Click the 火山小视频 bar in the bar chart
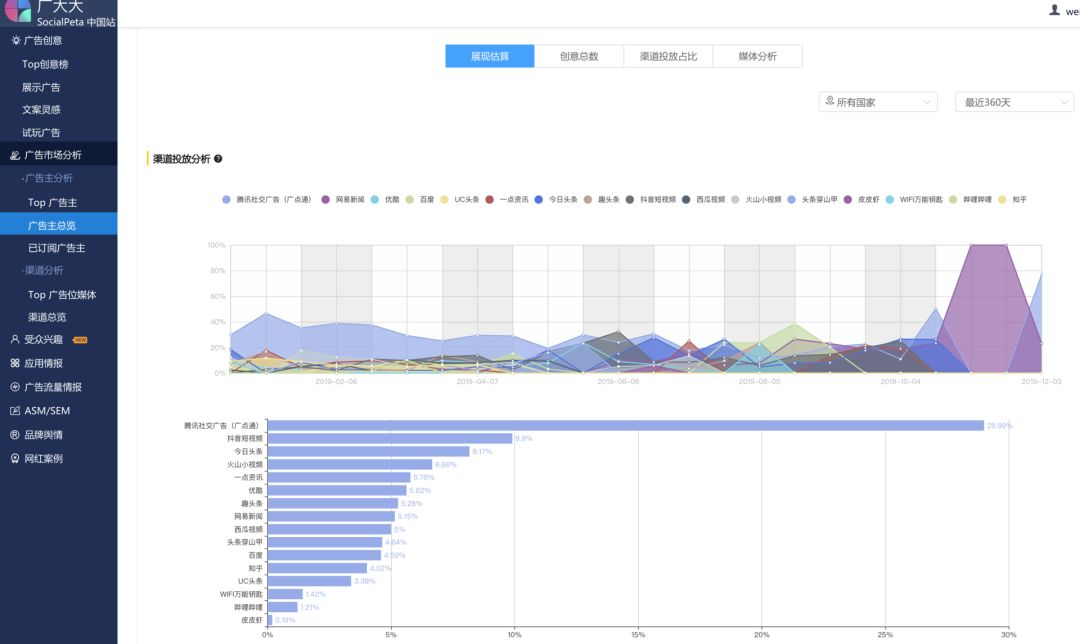The height and width of the screenshot is (644, 1080). pos(350,464)
